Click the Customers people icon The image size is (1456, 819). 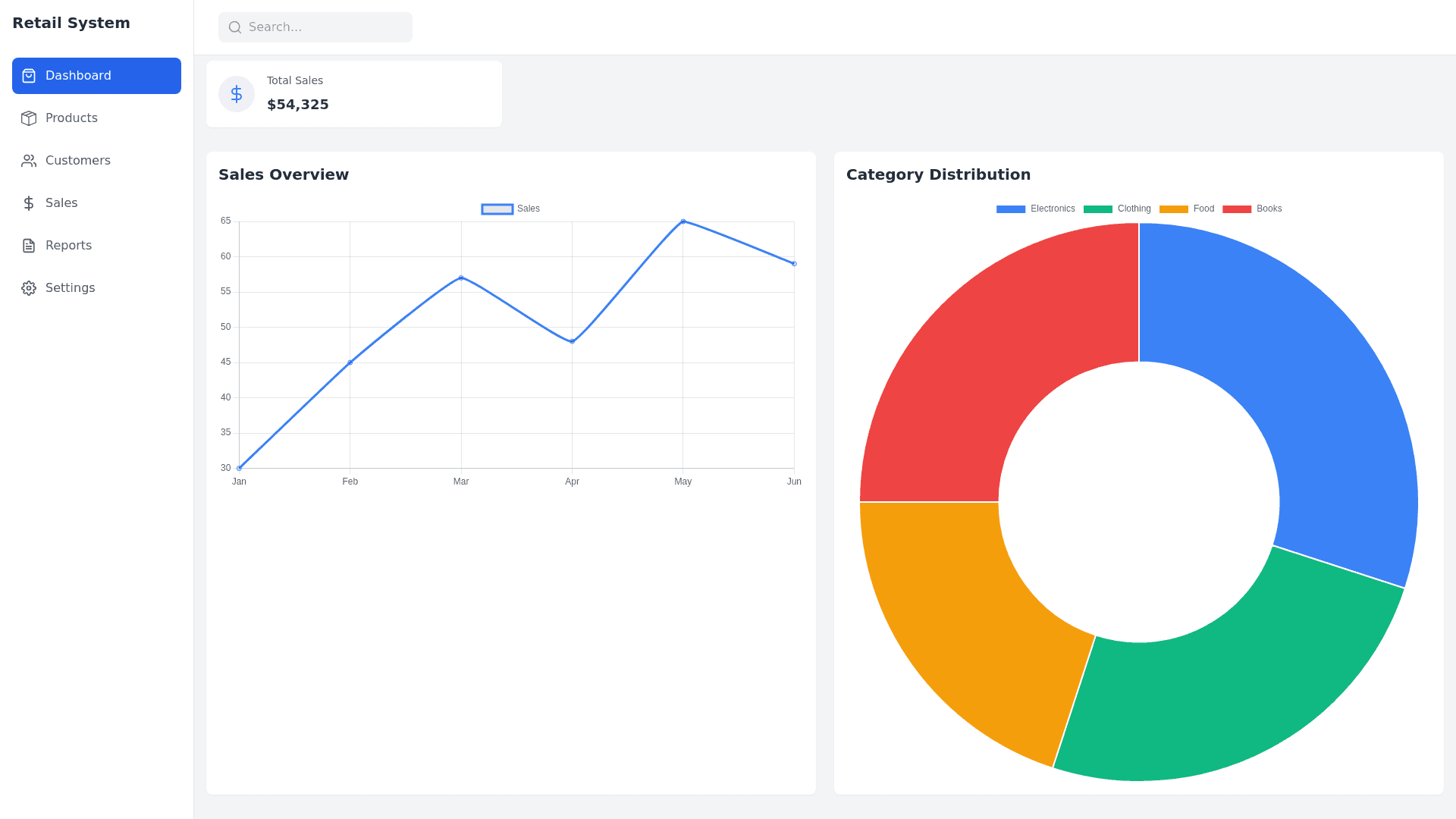(29, 161)
